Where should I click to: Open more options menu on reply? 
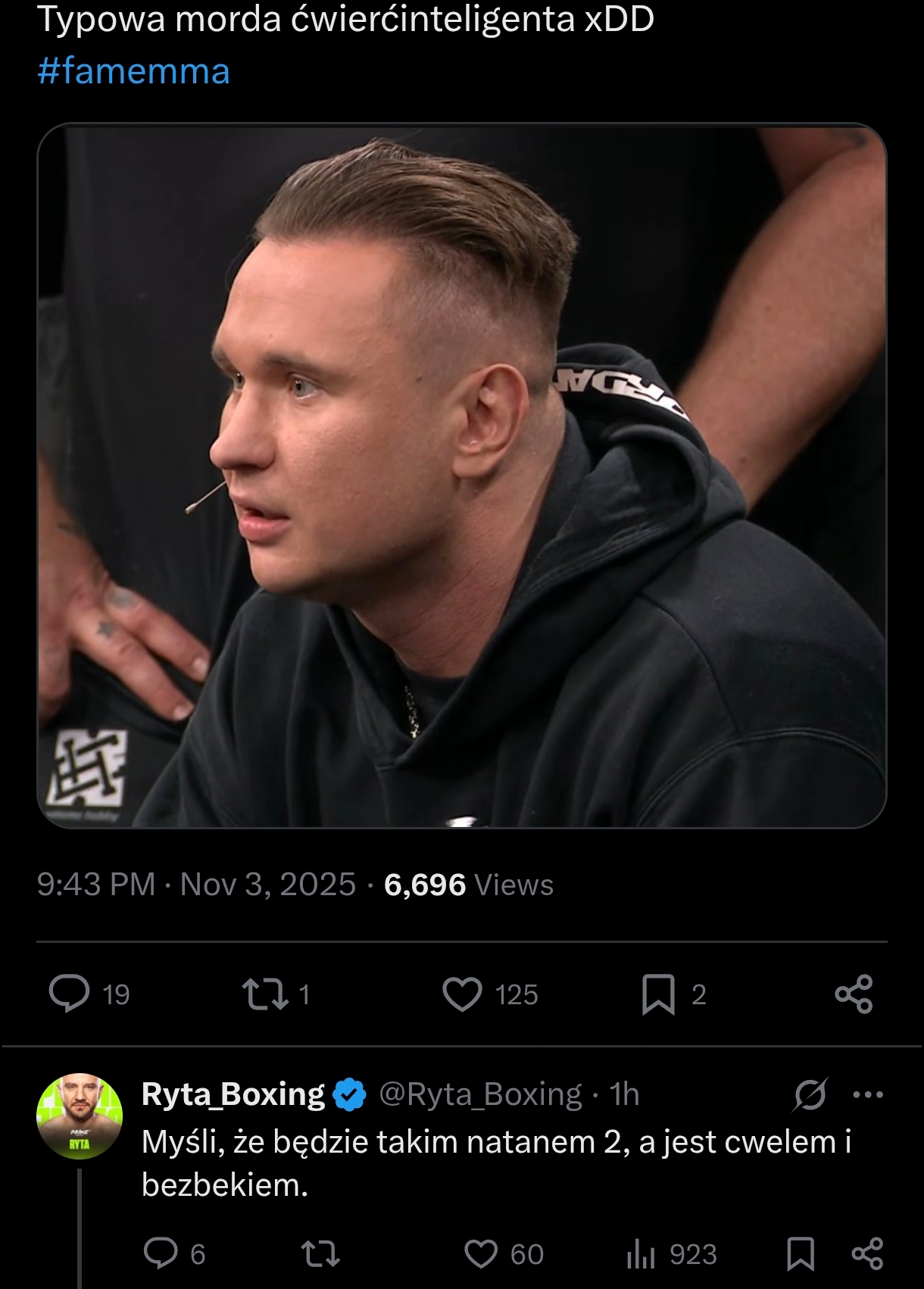coord(868,1094)
